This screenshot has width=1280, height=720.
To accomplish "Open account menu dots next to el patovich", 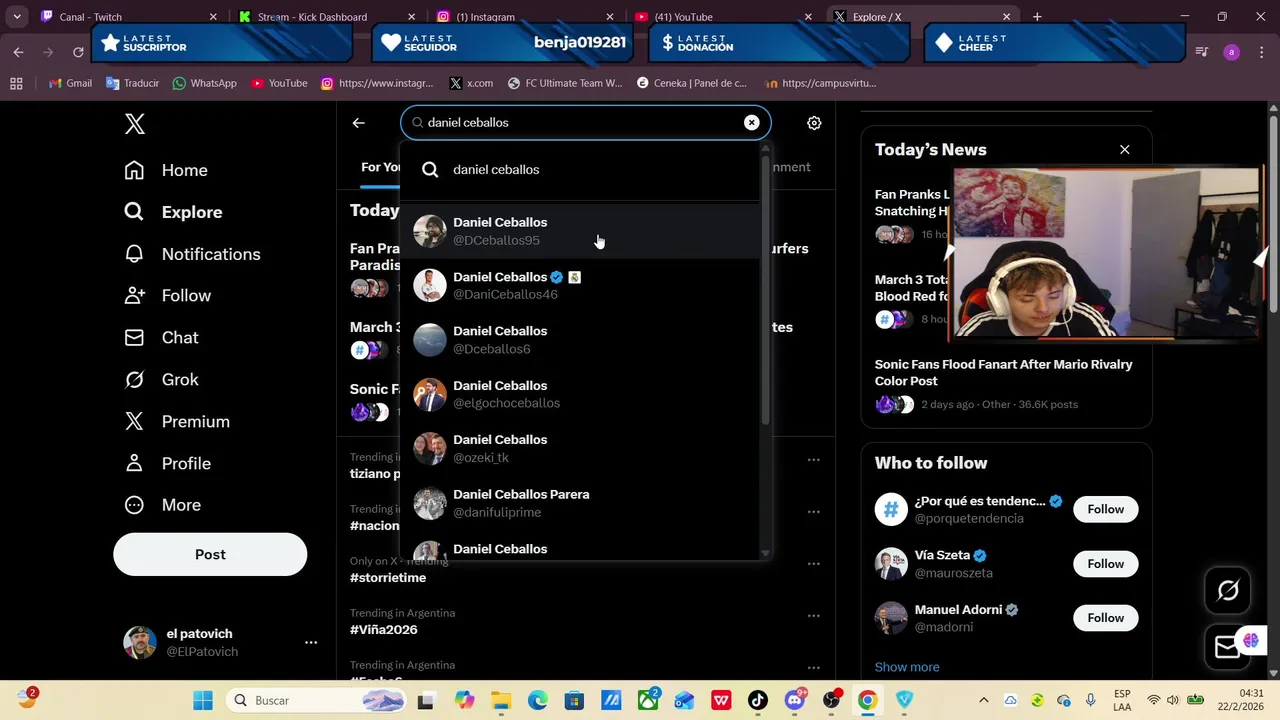I will point(311,643).
